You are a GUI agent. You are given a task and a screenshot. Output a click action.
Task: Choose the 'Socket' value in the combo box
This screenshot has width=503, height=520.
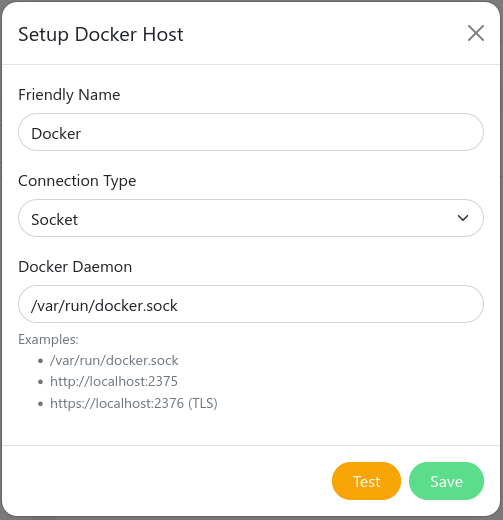[x=54, y=220]
